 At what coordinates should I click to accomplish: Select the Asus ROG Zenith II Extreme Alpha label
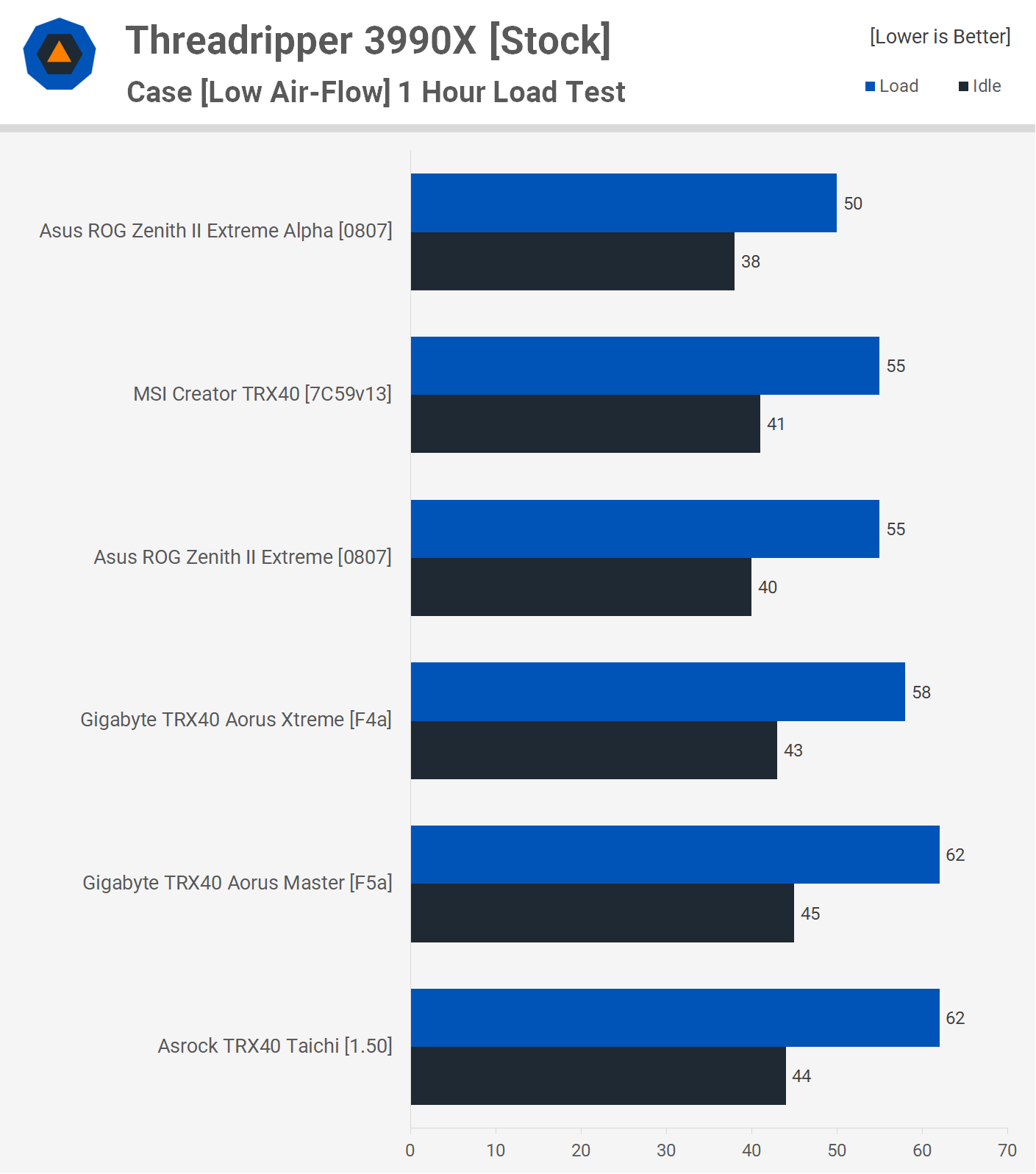[215, 231]
